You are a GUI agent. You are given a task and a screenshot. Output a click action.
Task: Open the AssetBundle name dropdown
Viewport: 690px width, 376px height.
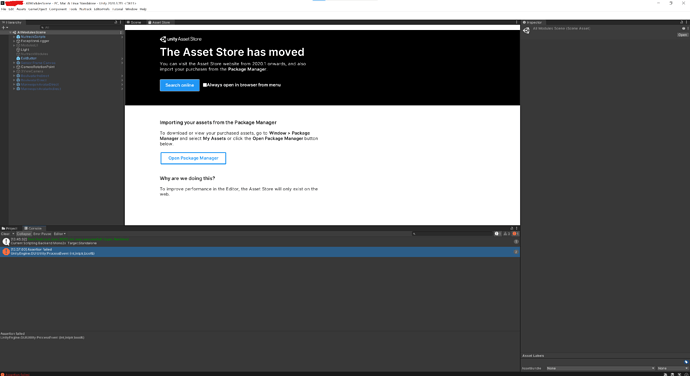click(601, 368)
